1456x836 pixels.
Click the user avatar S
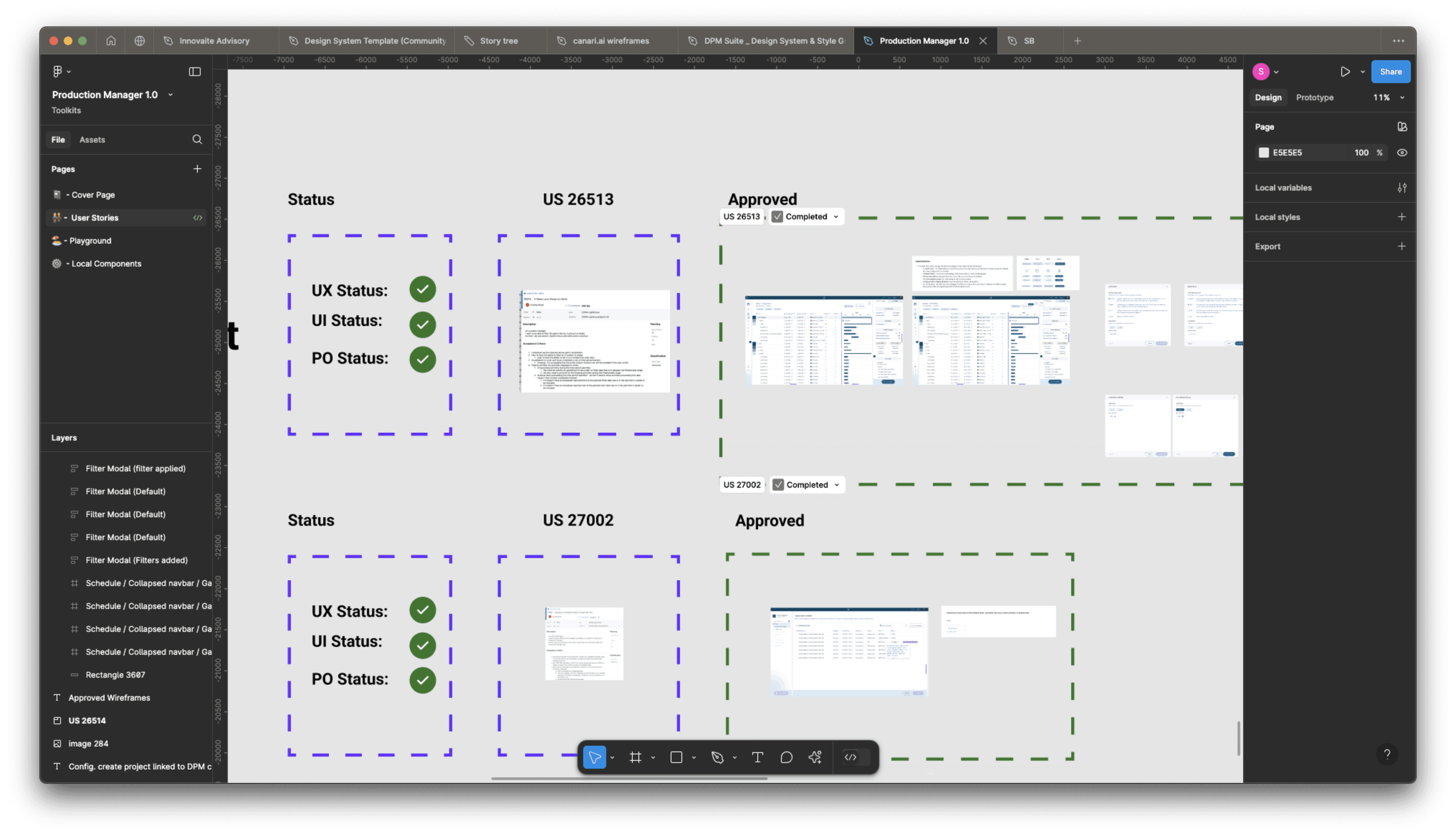1260,72
